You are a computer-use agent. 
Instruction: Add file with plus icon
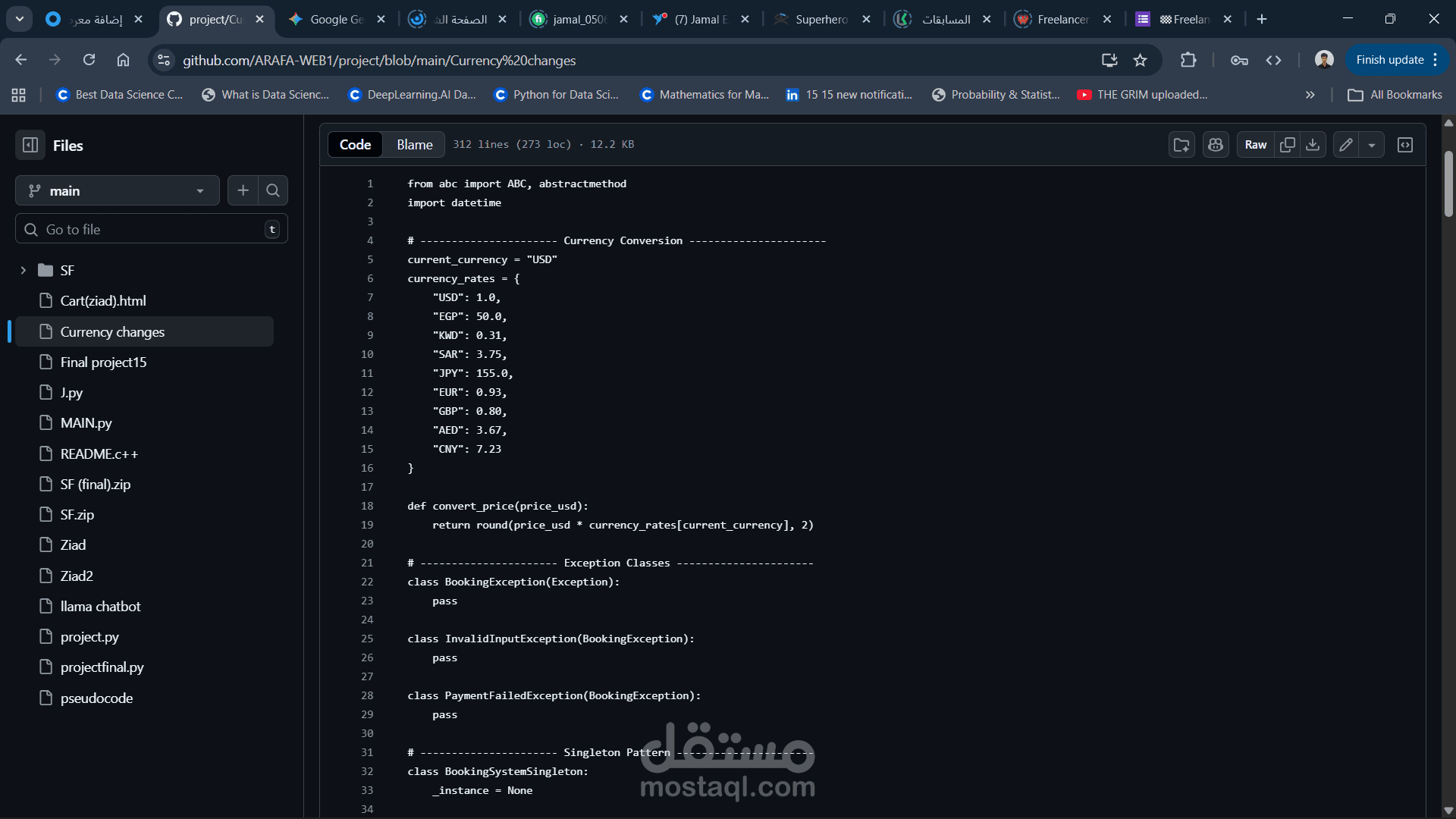pyautogui.click(x=243, y=190)
